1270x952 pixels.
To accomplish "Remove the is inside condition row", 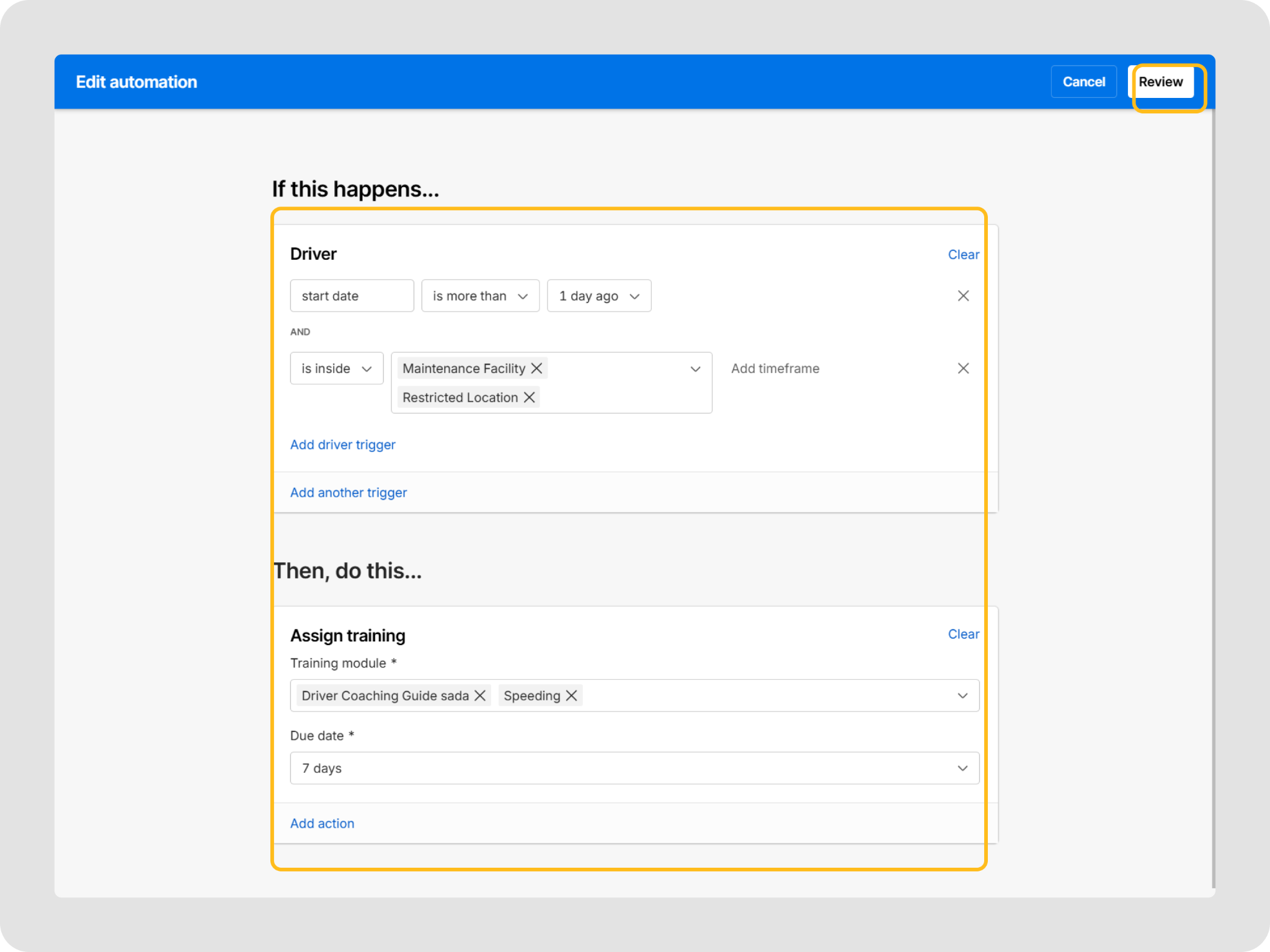I will coord(962,368).
